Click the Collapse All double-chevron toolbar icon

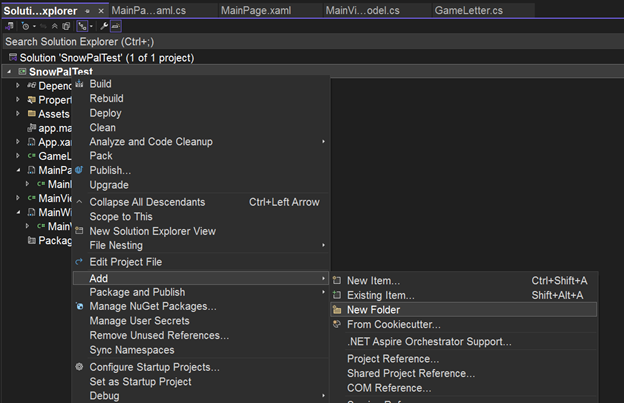click(55, 26)
